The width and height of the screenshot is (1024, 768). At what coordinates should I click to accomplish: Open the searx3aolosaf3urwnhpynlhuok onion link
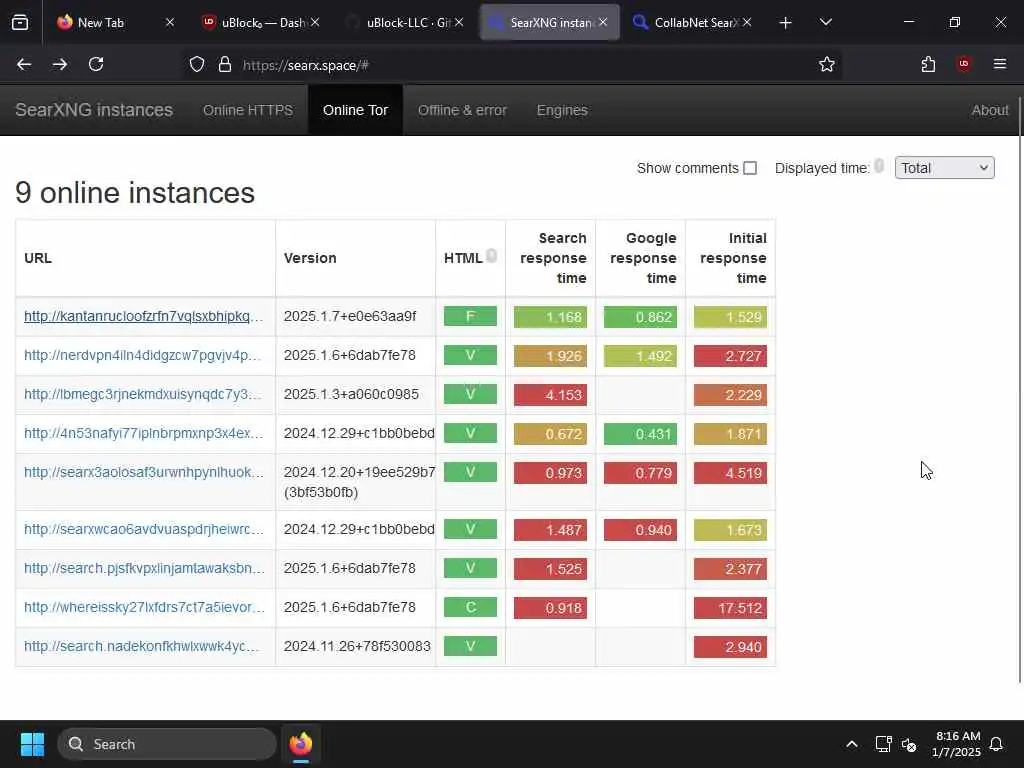[x=144, y=472]
